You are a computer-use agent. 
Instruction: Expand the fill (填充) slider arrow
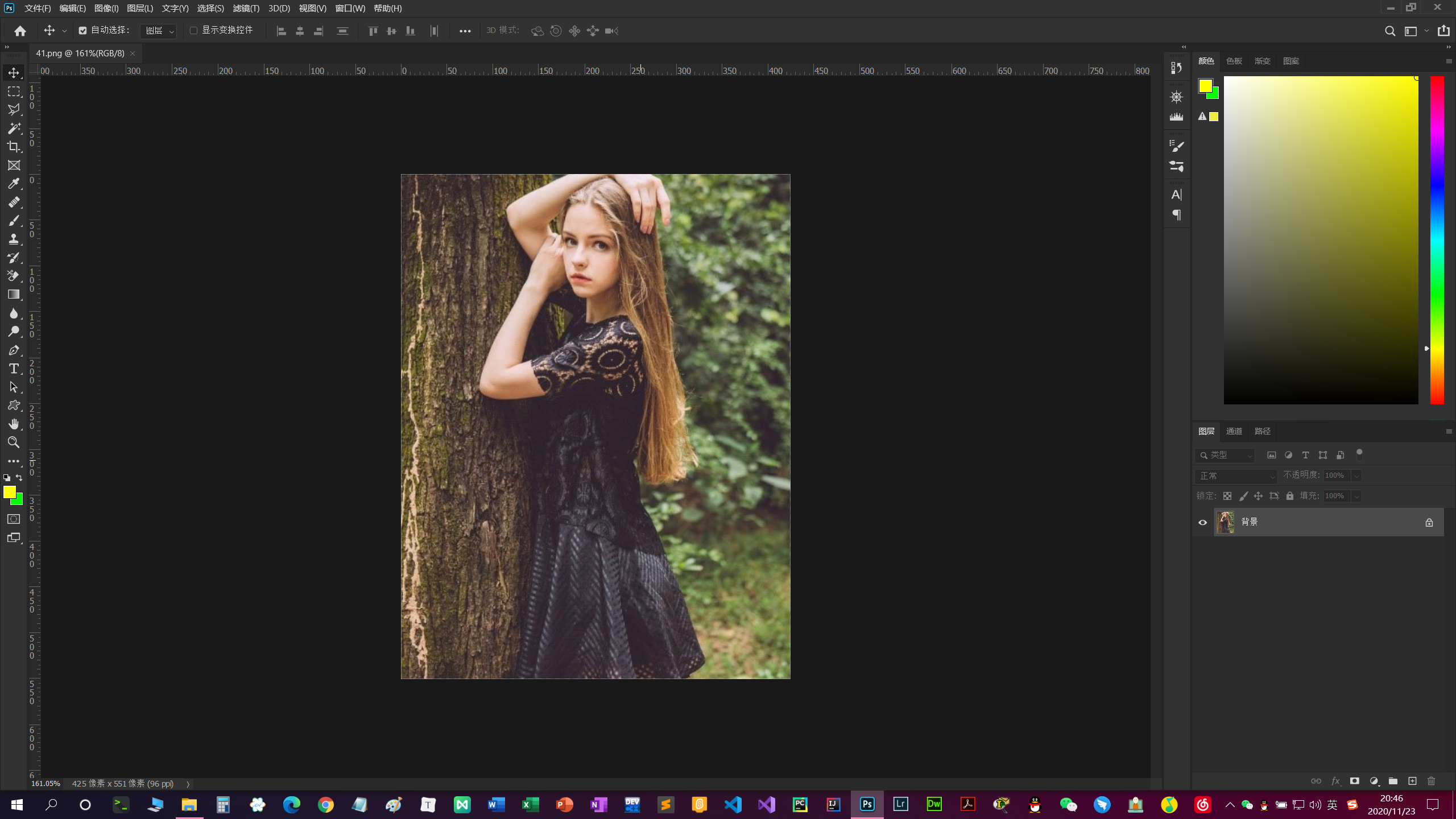point(1356,496)
